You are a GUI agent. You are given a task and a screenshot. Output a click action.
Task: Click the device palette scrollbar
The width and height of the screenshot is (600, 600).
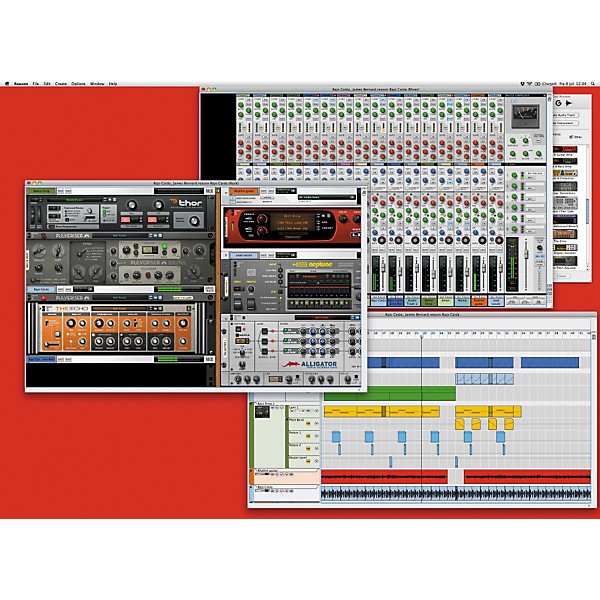(x=589, y=209)
